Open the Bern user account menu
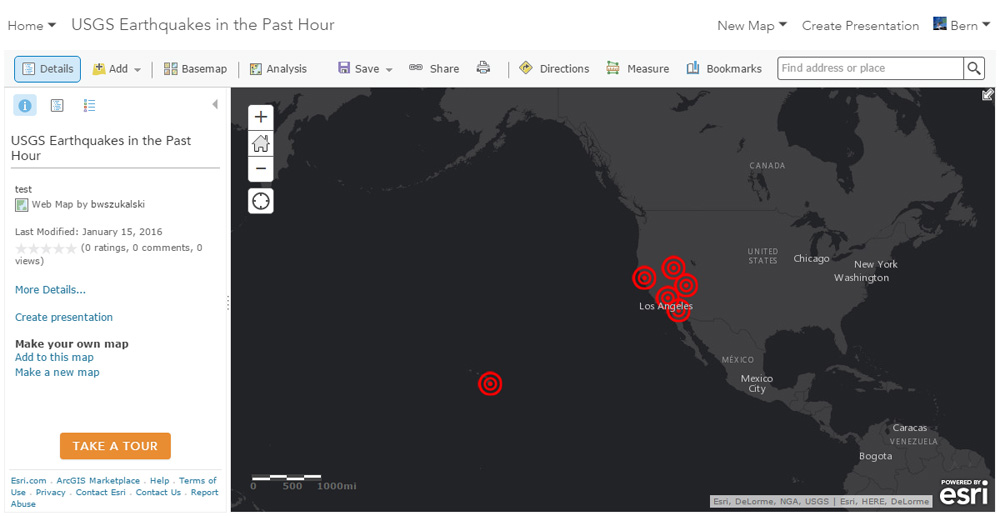1000x516 pixels. click(x=961, y=25)
